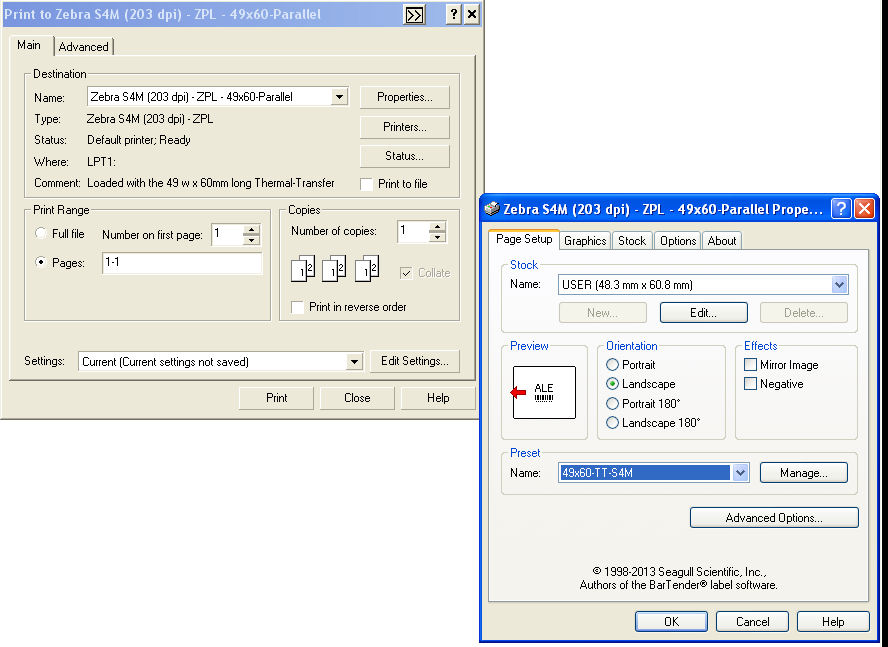Click the 'Default printer; Ready' status text

coord(139,140)
